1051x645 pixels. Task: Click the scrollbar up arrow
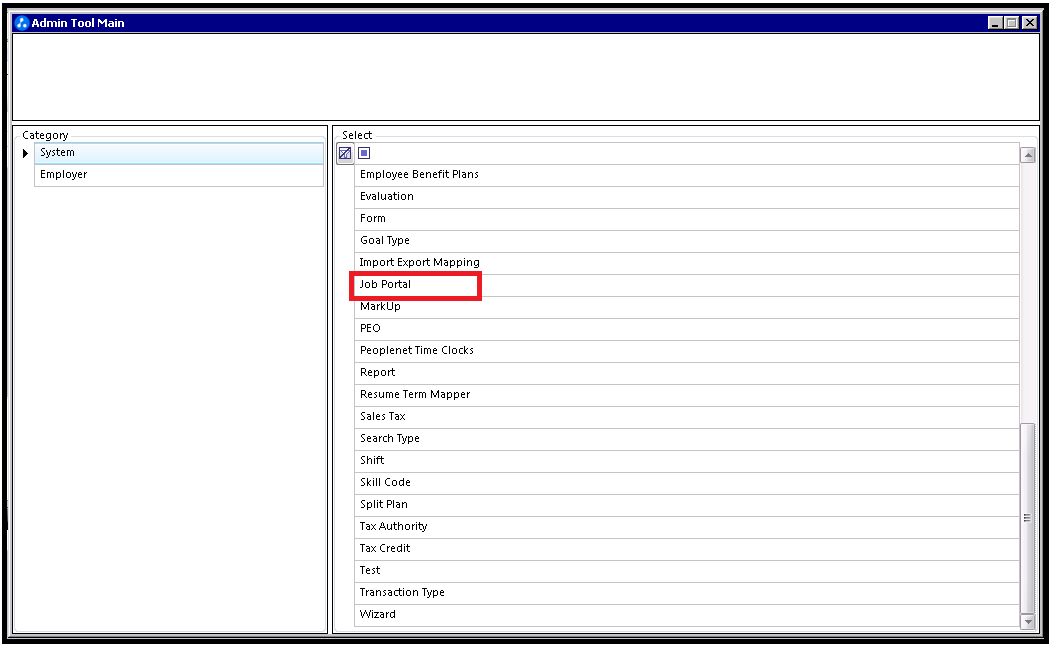pos(1028,155)
